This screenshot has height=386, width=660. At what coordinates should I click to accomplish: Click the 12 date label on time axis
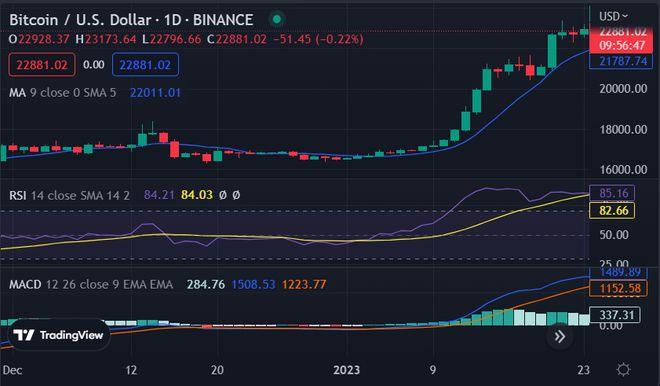tap(131, 370)
